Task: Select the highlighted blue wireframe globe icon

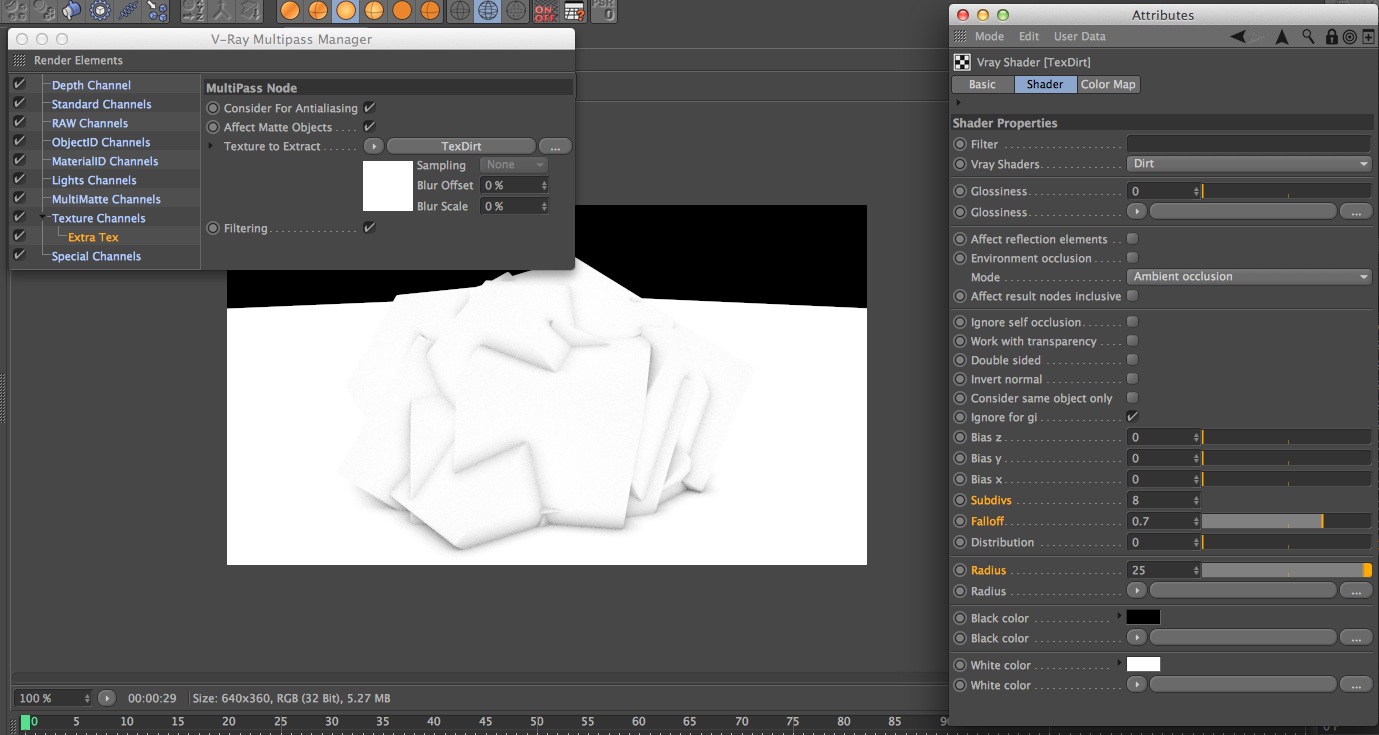Action: coord(488,11)
